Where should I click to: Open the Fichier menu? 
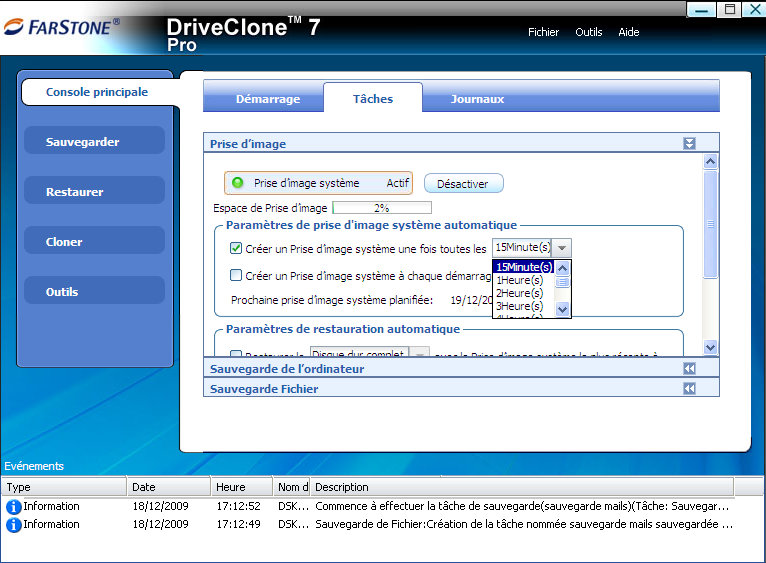pos(543,32)
